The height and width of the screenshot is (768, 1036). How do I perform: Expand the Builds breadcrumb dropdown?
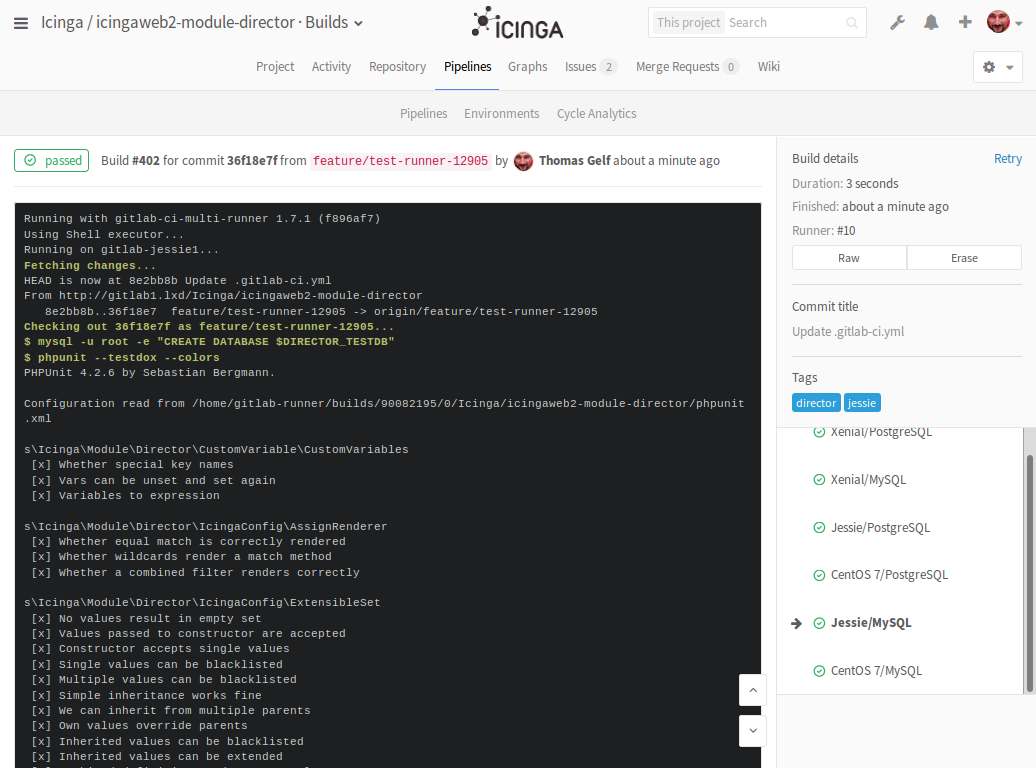pyautogui.click(x=358, y=23)
